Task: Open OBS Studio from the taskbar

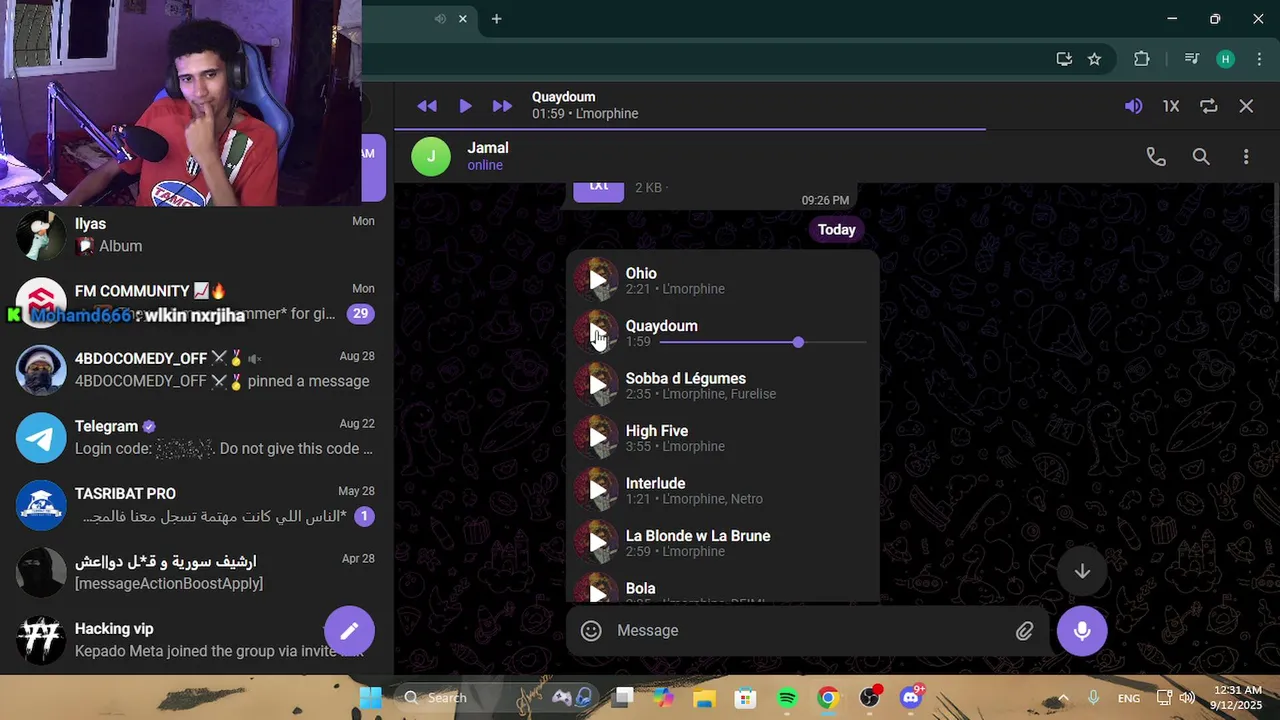Action: 870,698
